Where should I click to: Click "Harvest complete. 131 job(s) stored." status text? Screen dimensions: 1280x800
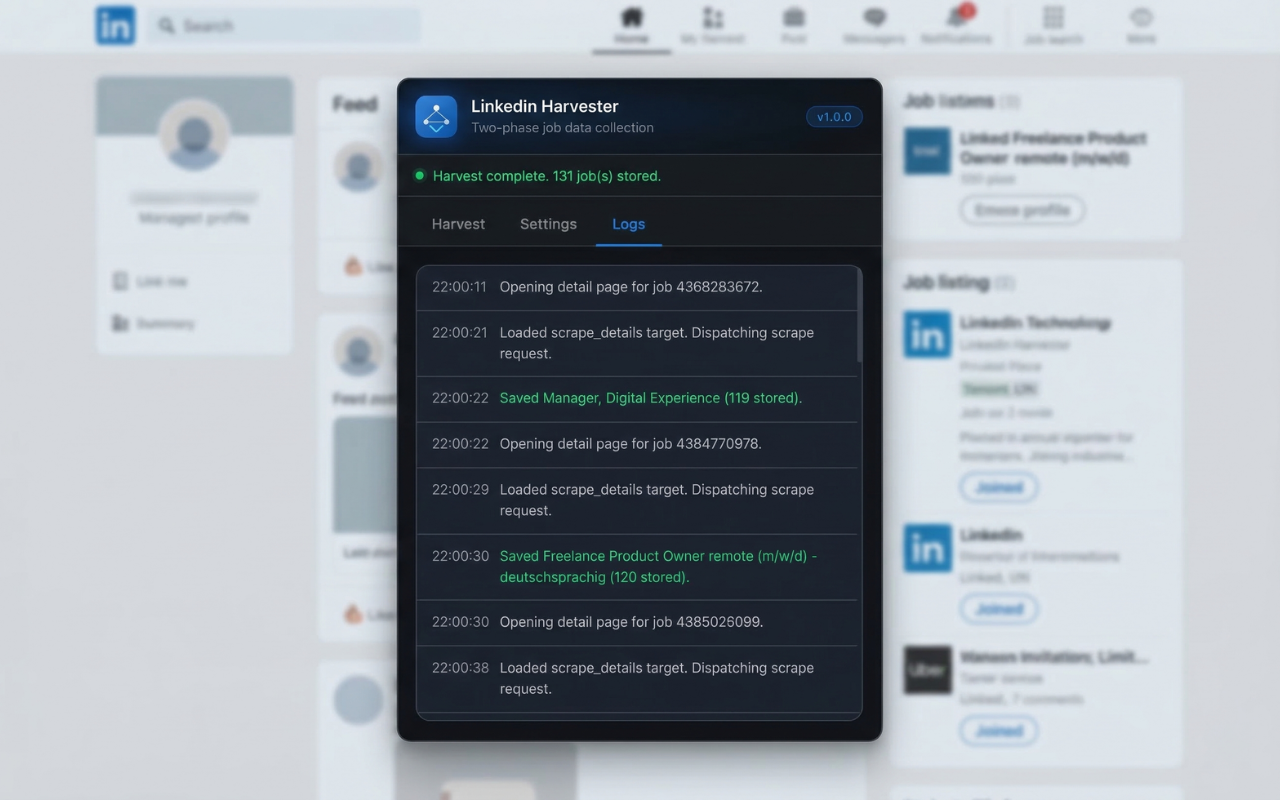tap(547, 176)
